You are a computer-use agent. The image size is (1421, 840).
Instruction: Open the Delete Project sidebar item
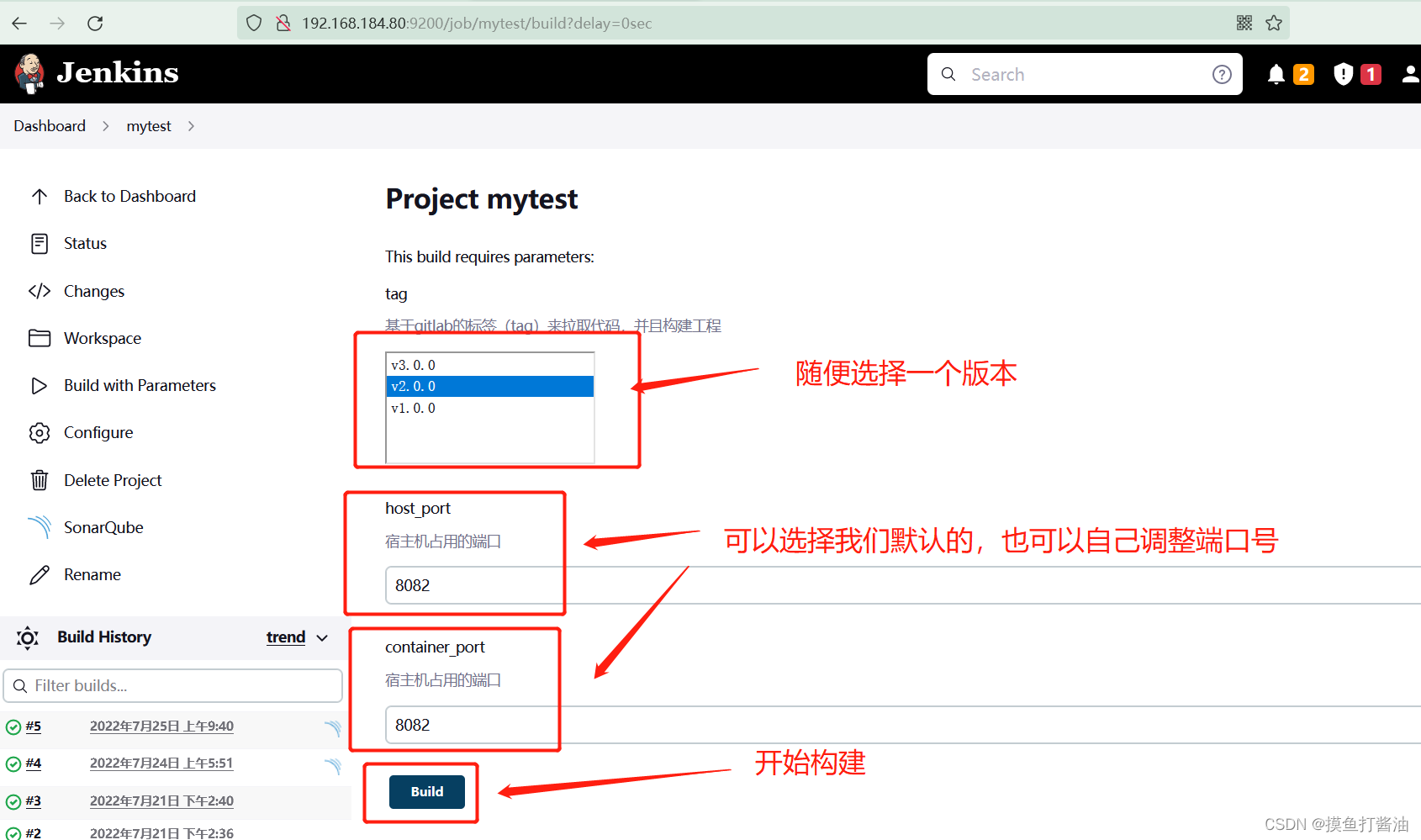click(113, 480)
